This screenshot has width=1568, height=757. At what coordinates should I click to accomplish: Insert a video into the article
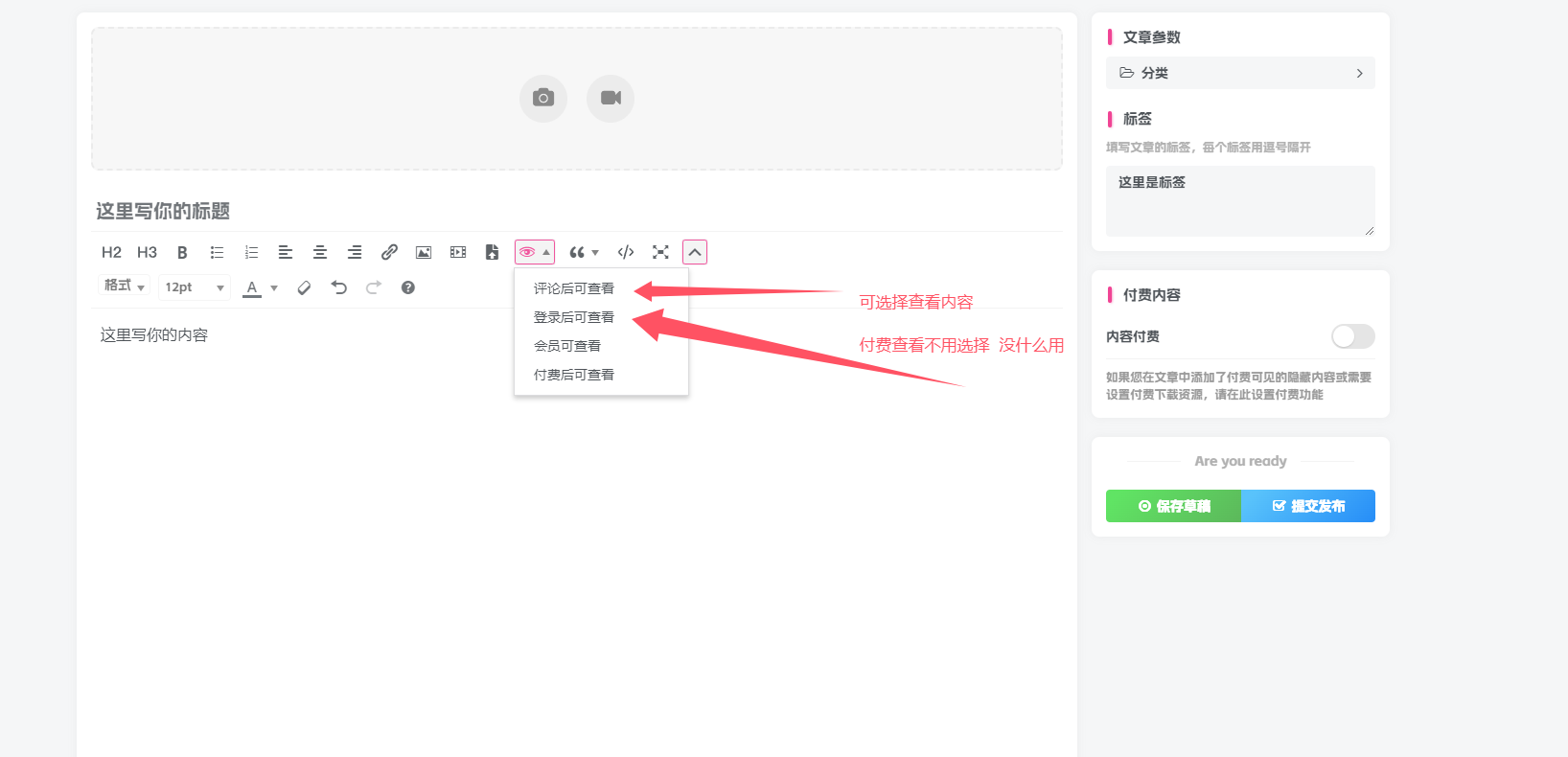pyautogui.click(x=458, y=252)
